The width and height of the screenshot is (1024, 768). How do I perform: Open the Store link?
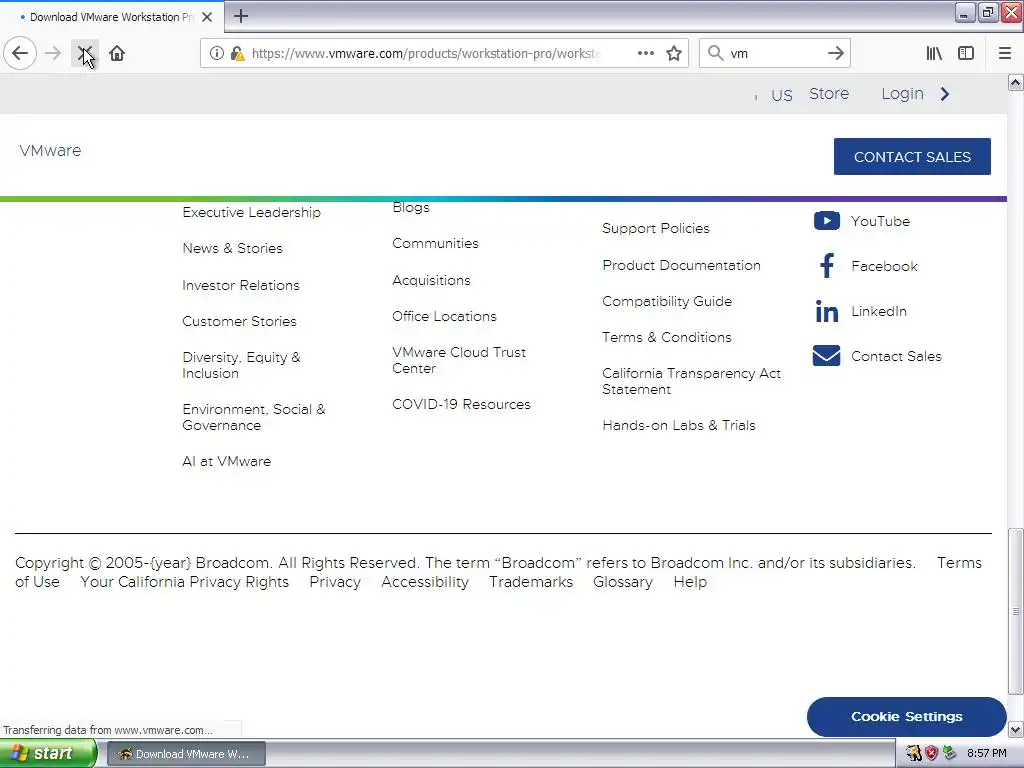pyautogui.click(x=829, y=93)
